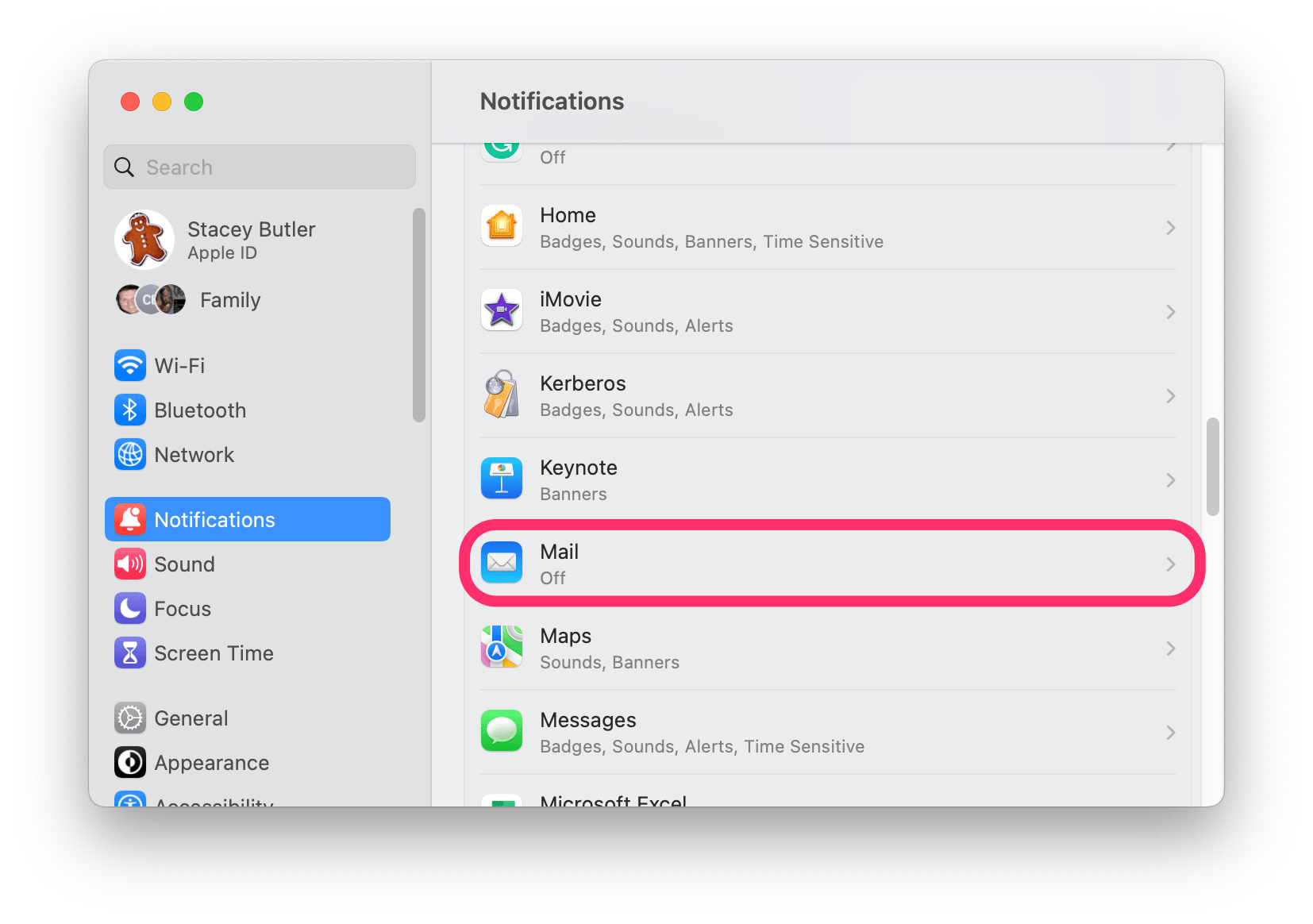Viewport: 1313px width, 924px height.
Task: Click the 'iMovie' app name
Action: point(571,298)
